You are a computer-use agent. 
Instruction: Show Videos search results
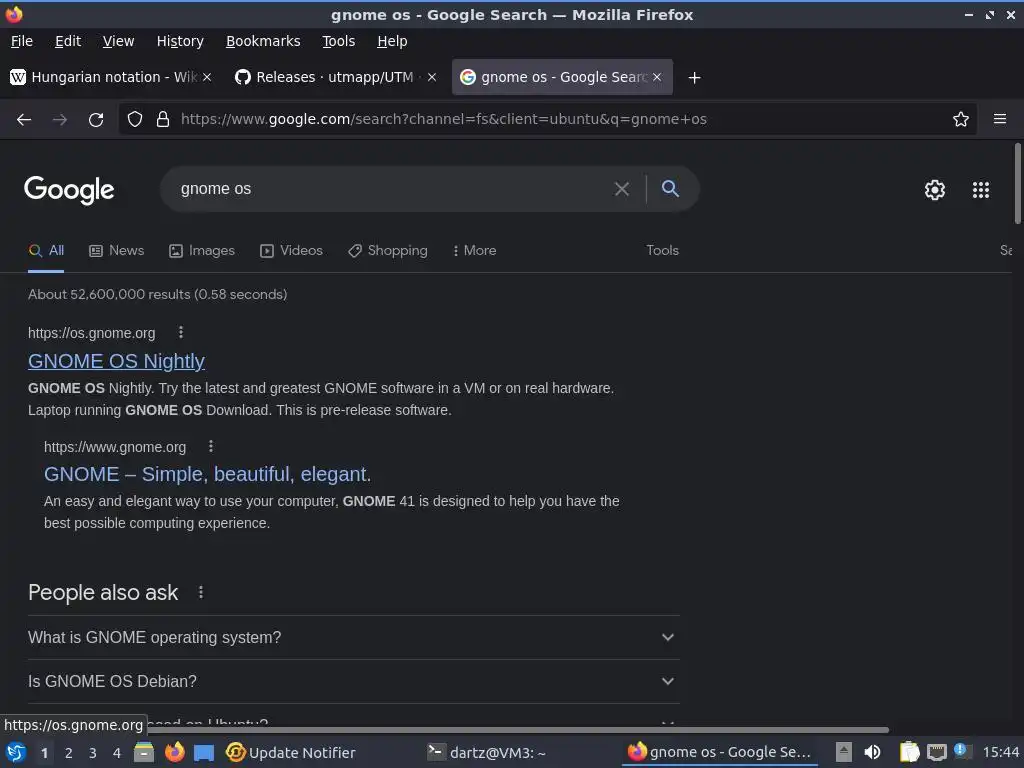pyautogui.click(x=291, y=251)
